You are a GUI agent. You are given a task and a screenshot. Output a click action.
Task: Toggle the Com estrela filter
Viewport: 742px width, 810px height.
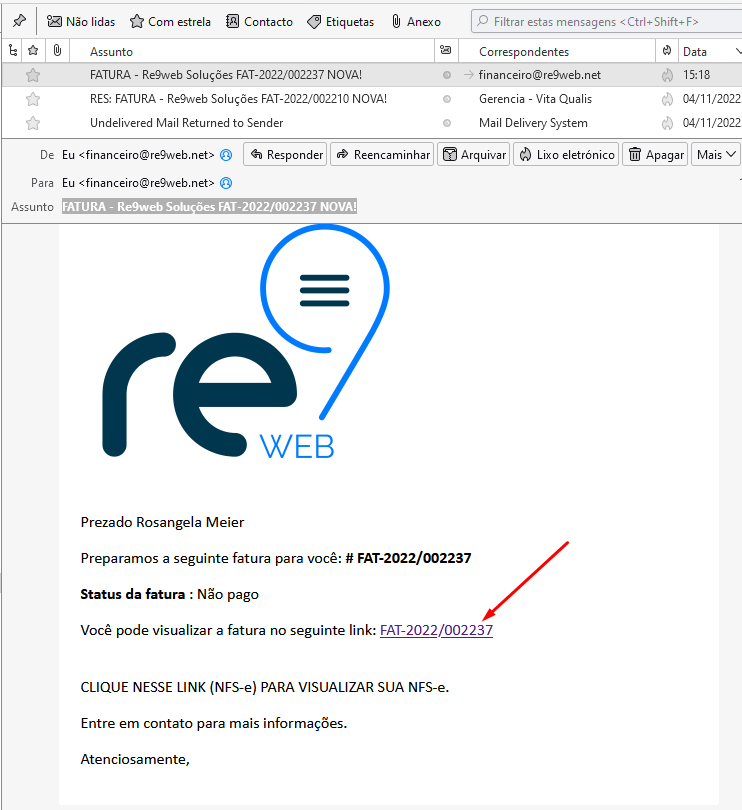point(170,22)
